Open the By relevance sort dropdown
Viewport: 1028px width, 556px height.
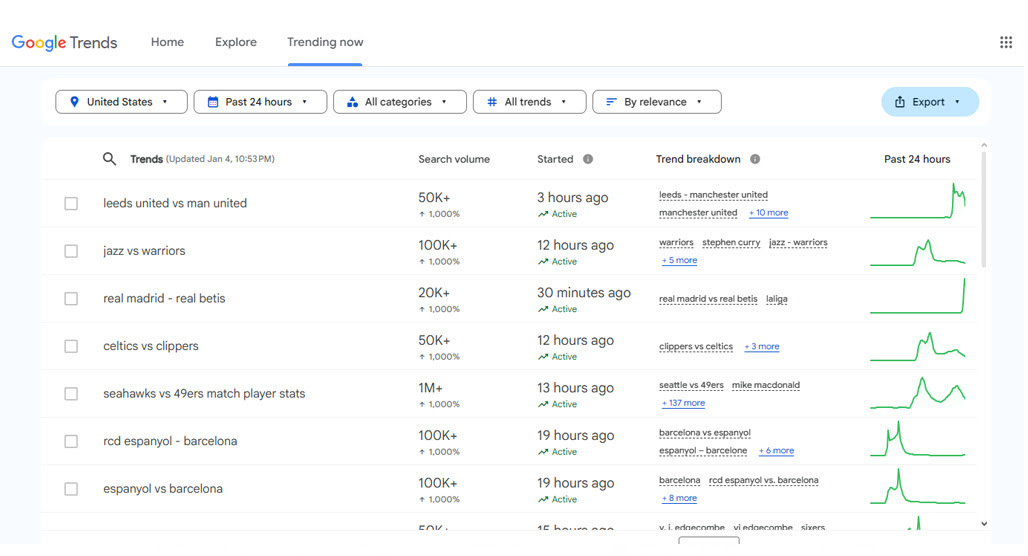[x=657, y=102]
